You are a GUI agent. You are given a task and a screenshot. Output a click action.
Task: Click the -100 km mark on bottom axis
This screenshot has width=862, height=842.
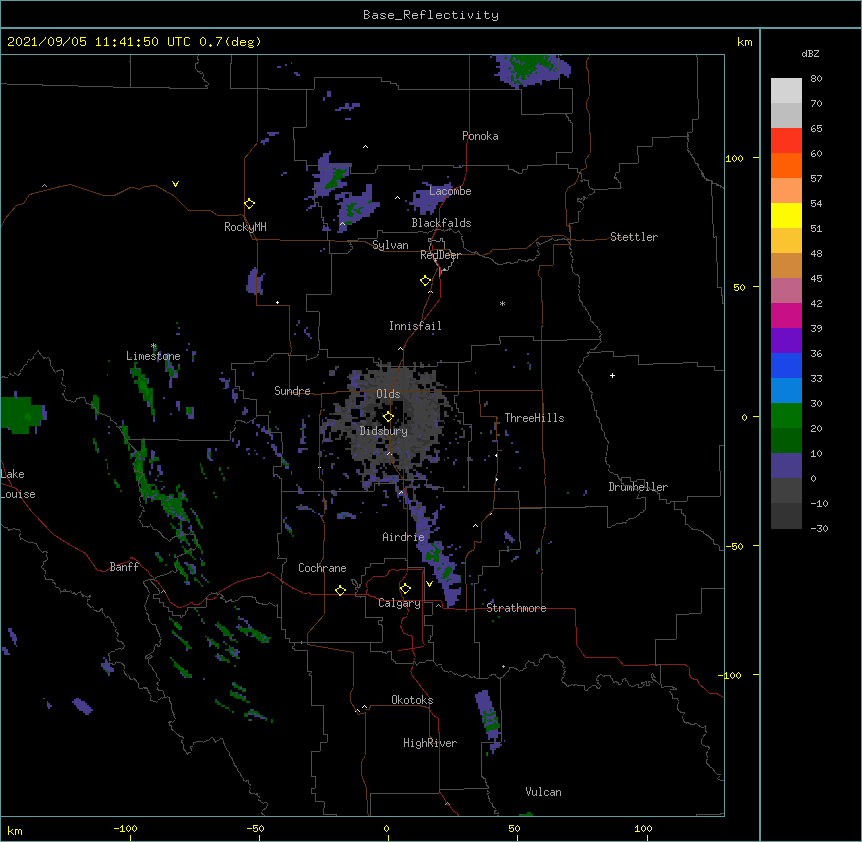click(x=125, y=828)
